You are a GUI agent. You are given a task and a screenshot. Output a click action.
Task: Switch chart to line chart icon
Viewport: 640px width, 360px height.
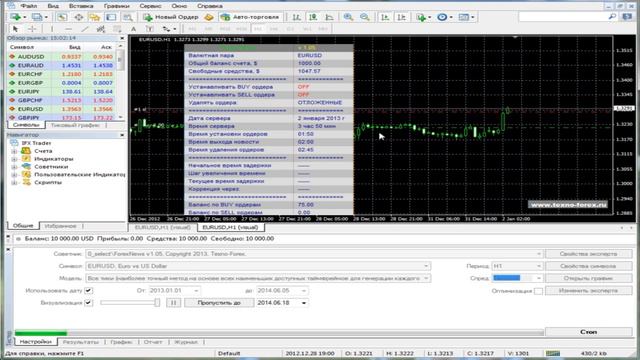(329, 17)
